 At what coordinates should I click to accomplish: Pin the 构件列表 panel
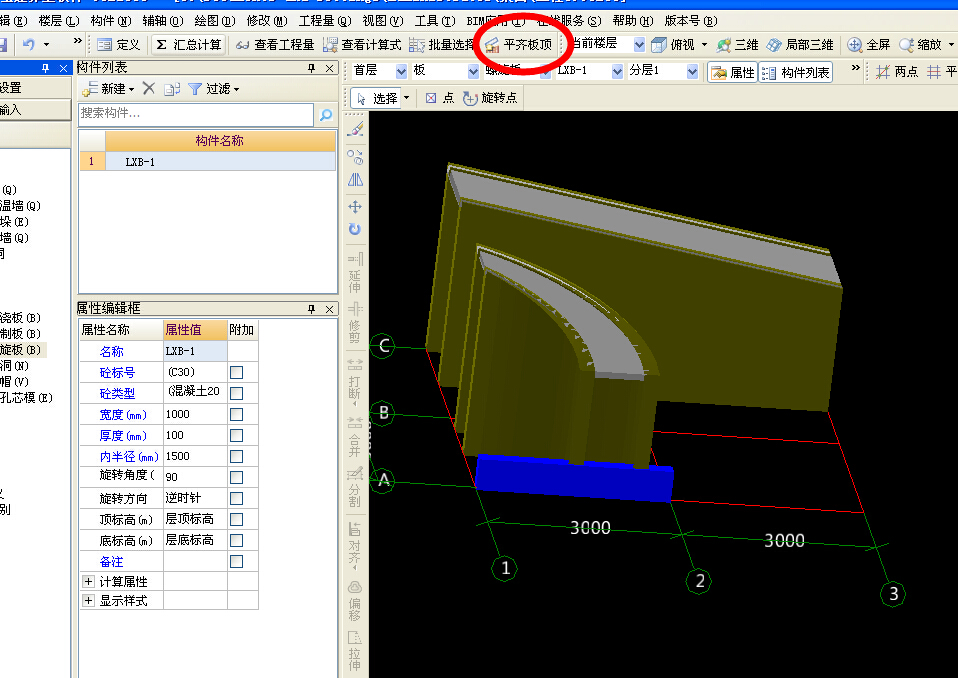(312, 68)
